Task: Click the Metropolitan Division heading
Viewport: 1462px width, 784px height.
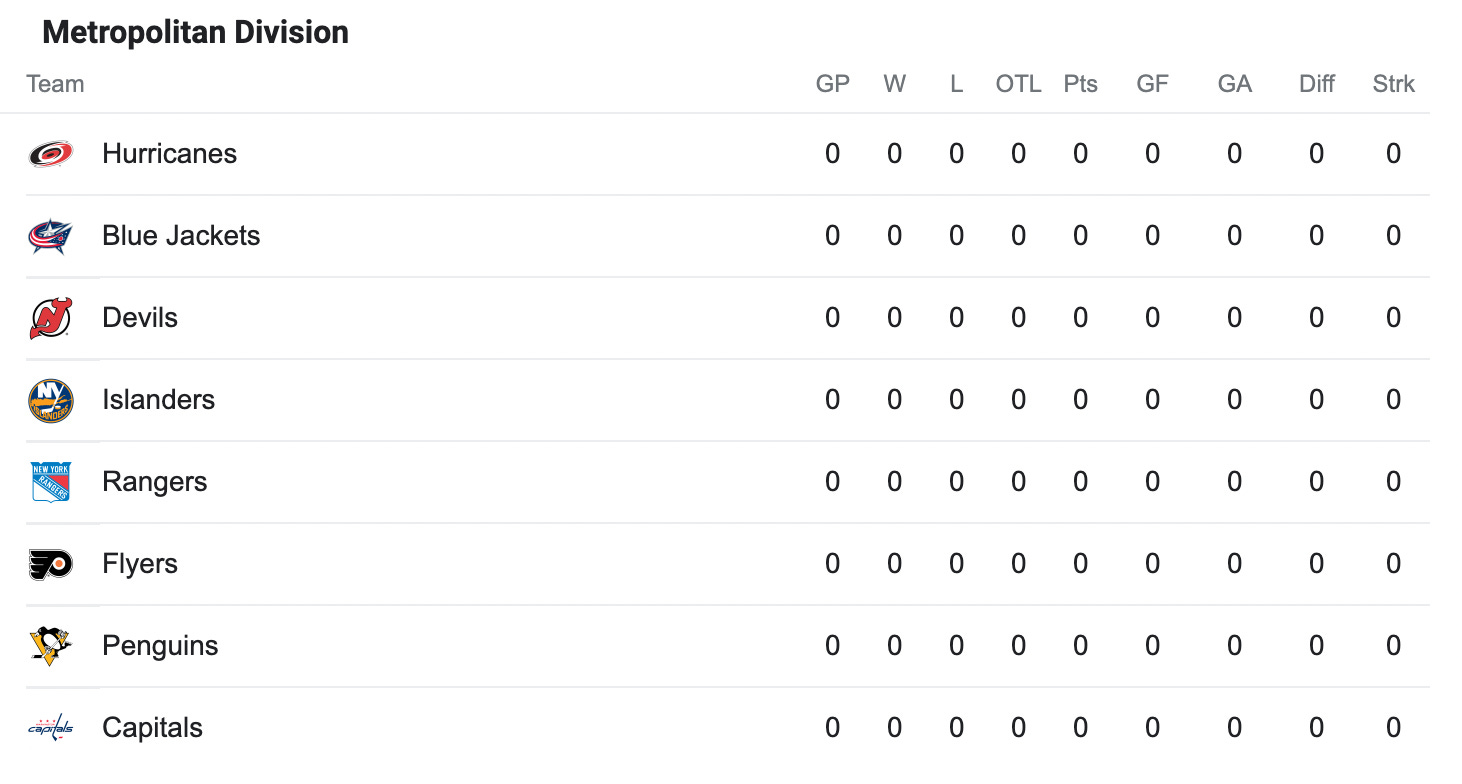Action: pos(196,32)
